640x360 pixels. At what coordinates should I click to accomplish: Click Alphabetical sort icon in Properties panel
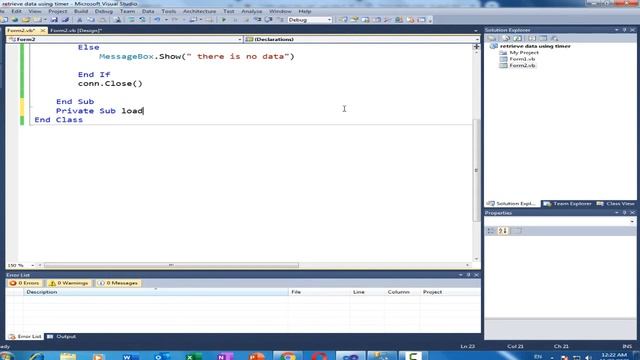tap(503, 231)
